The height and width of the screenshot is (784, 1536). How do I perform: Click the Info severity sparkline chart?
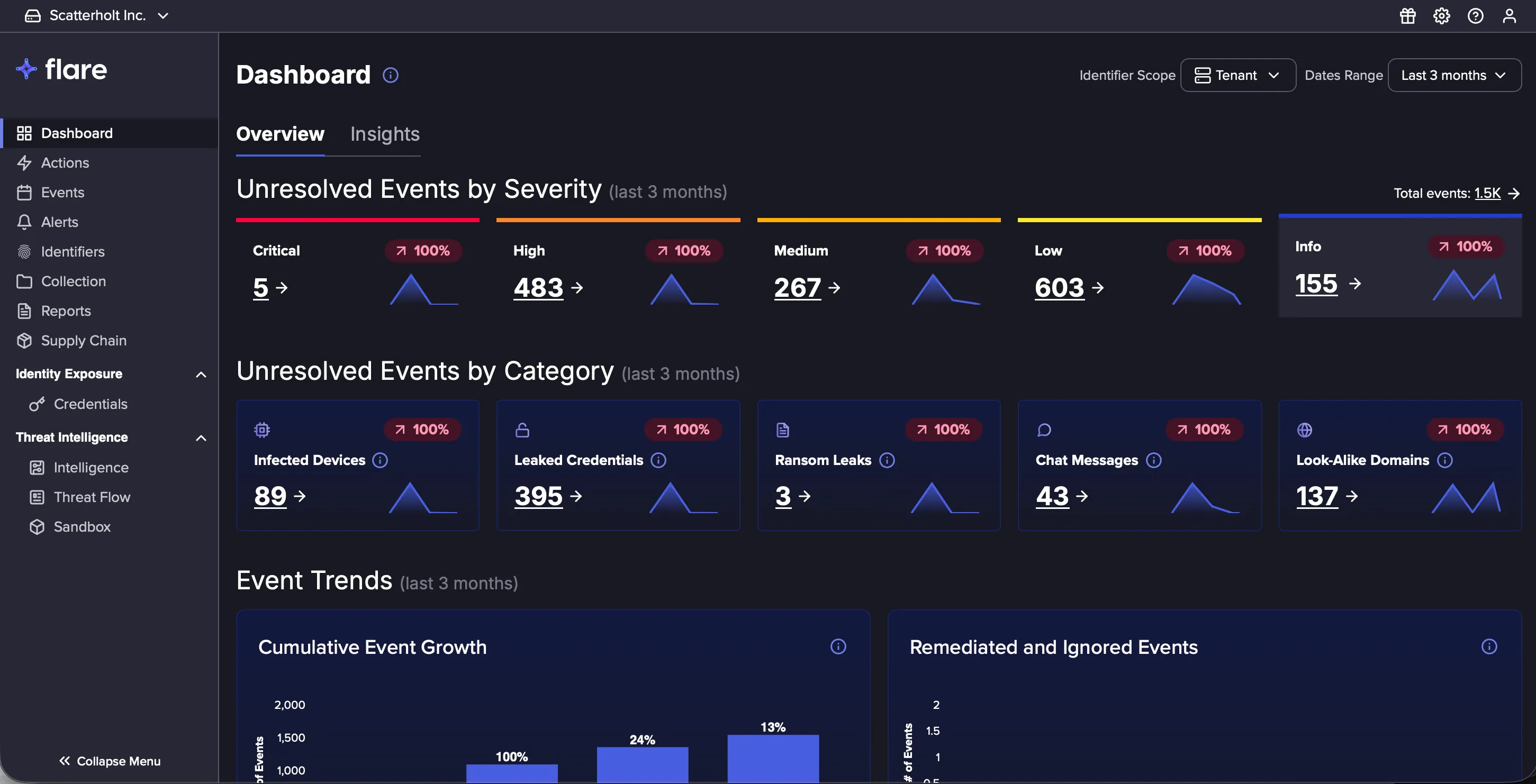1467,285
